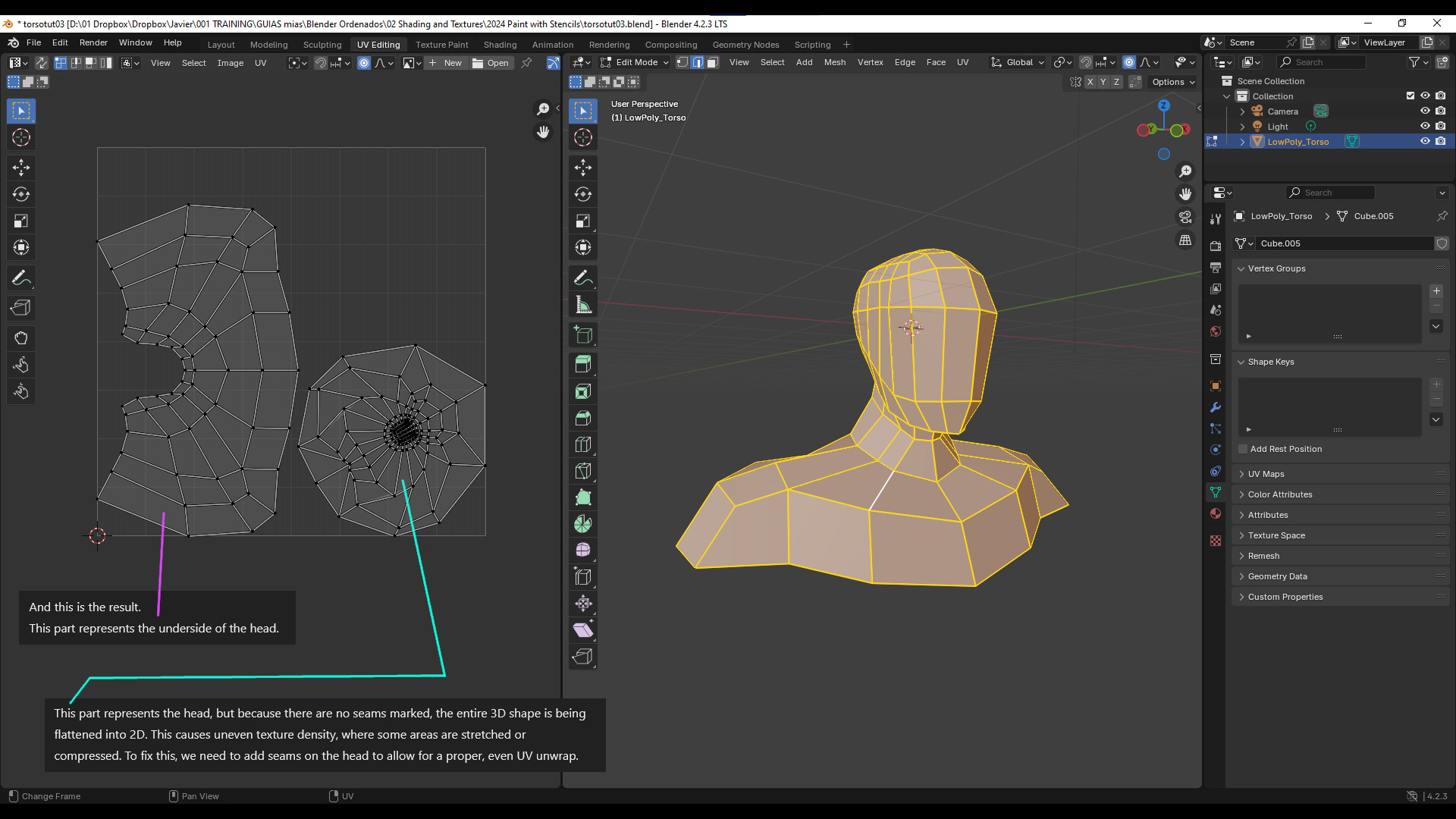Expand the Color Attributes panel

(x=1340, y=494)
